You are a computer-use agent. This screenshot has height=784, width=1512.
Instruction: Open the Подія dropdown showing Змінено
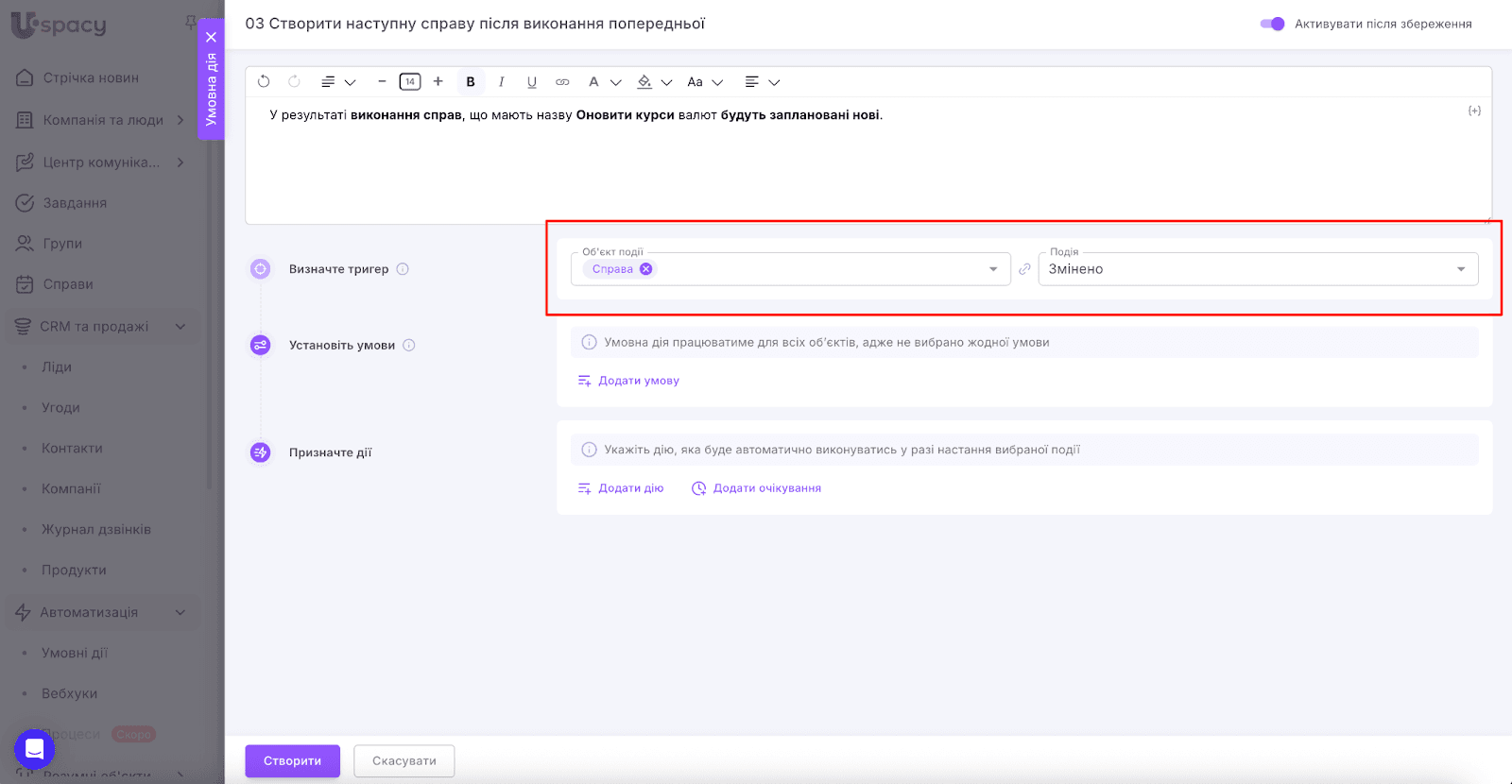1460,269
